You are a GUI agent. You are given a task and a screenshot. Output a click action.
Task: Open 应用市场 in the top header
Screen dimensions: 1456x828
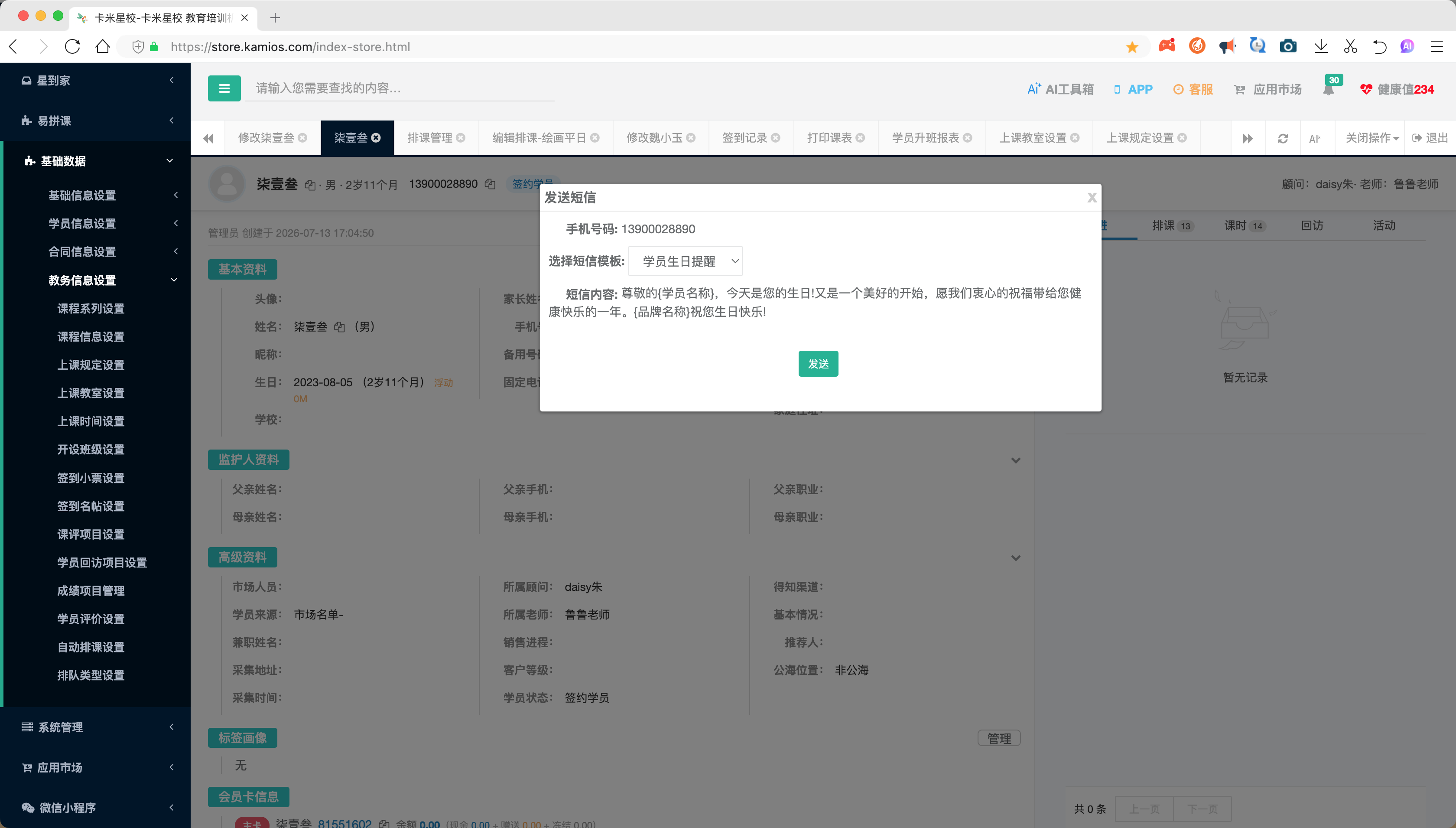click(x=1267, y=89)
